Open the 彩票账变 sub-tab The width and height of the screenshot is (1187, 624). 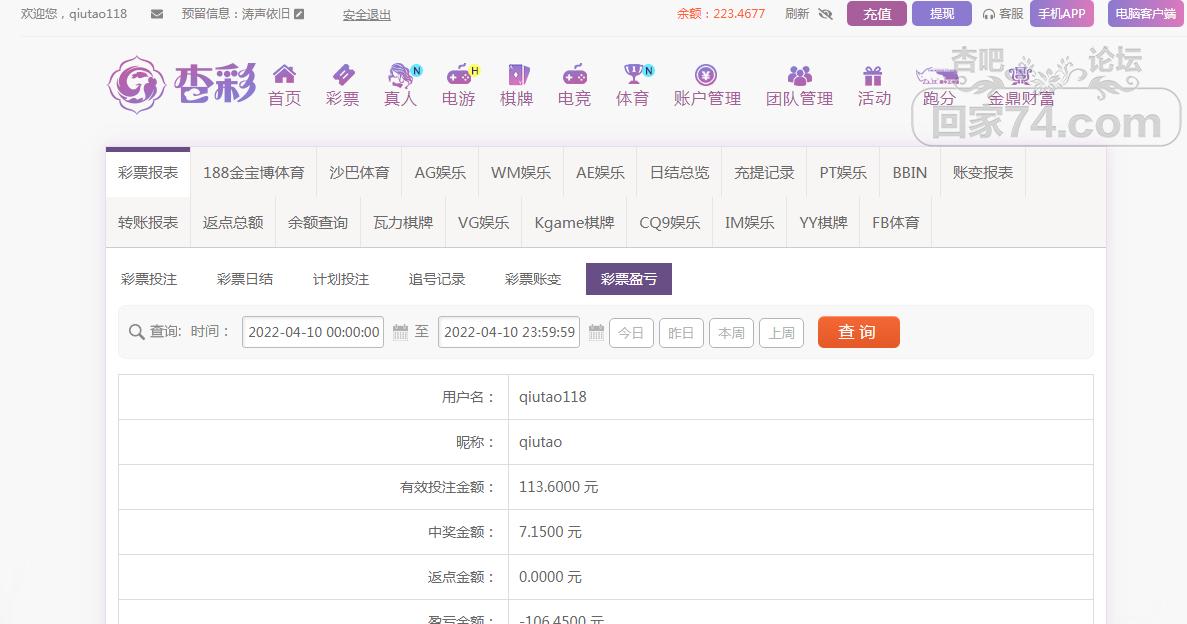pos(534,279)
